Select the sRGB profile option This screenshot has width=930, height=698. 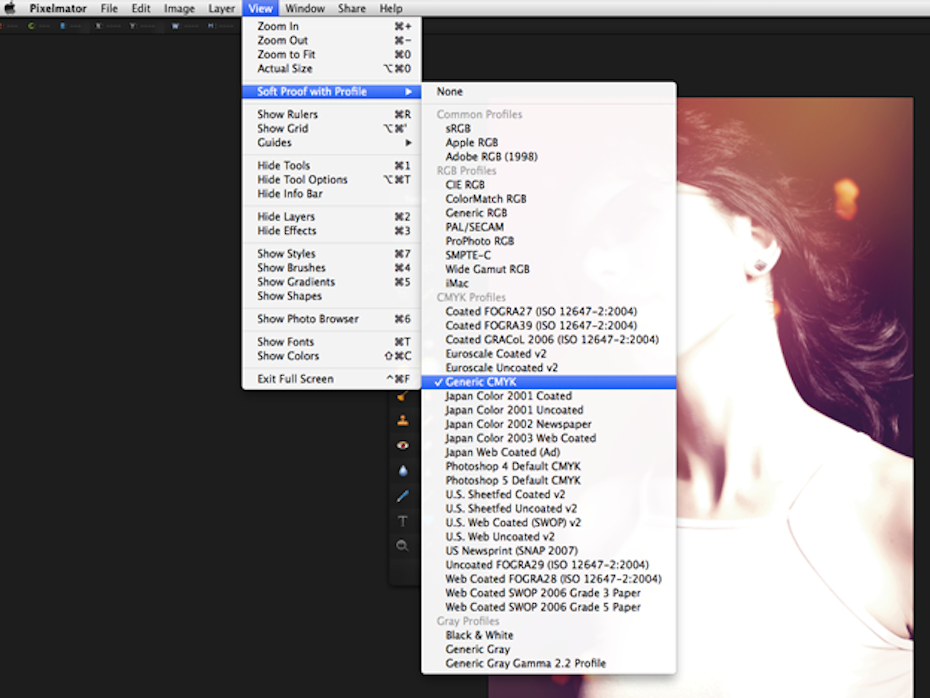click(458, 129)
